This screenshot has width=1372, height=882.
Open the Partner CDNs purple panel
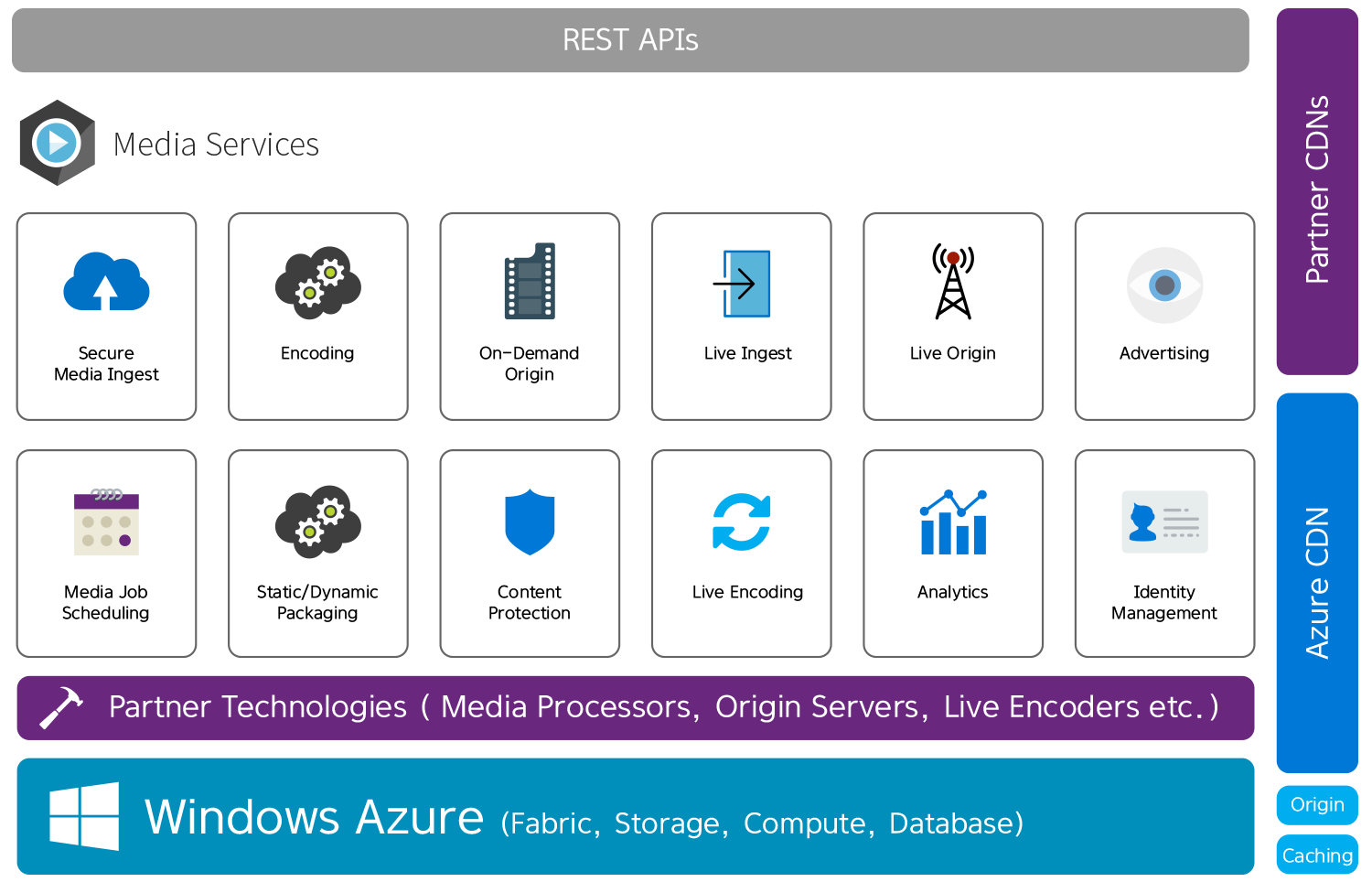click(1317, 191)
